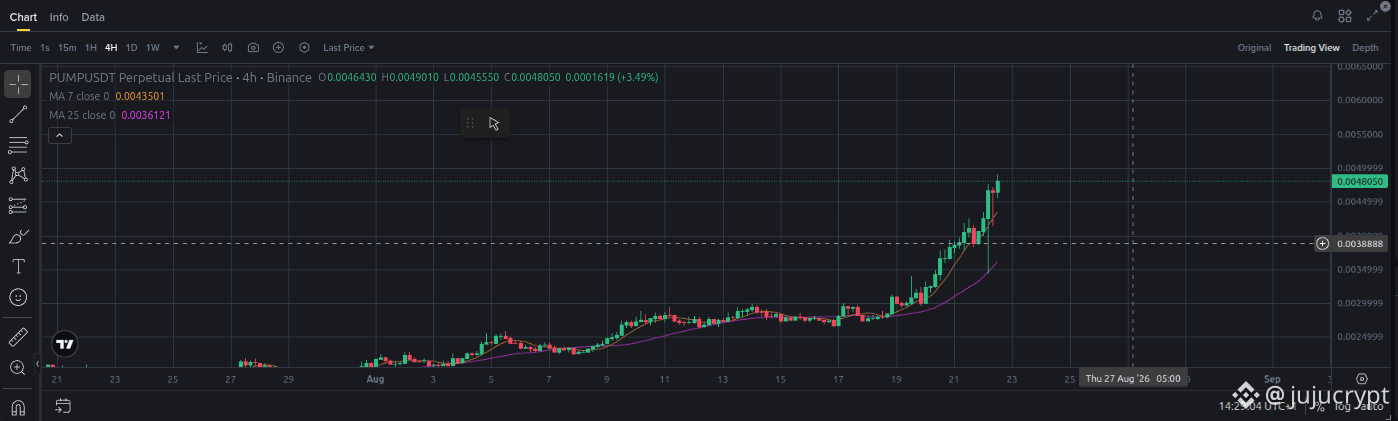Switch to Depth chart view
The height and width of the screenshot is (421, 1398).
(1365, 47)
